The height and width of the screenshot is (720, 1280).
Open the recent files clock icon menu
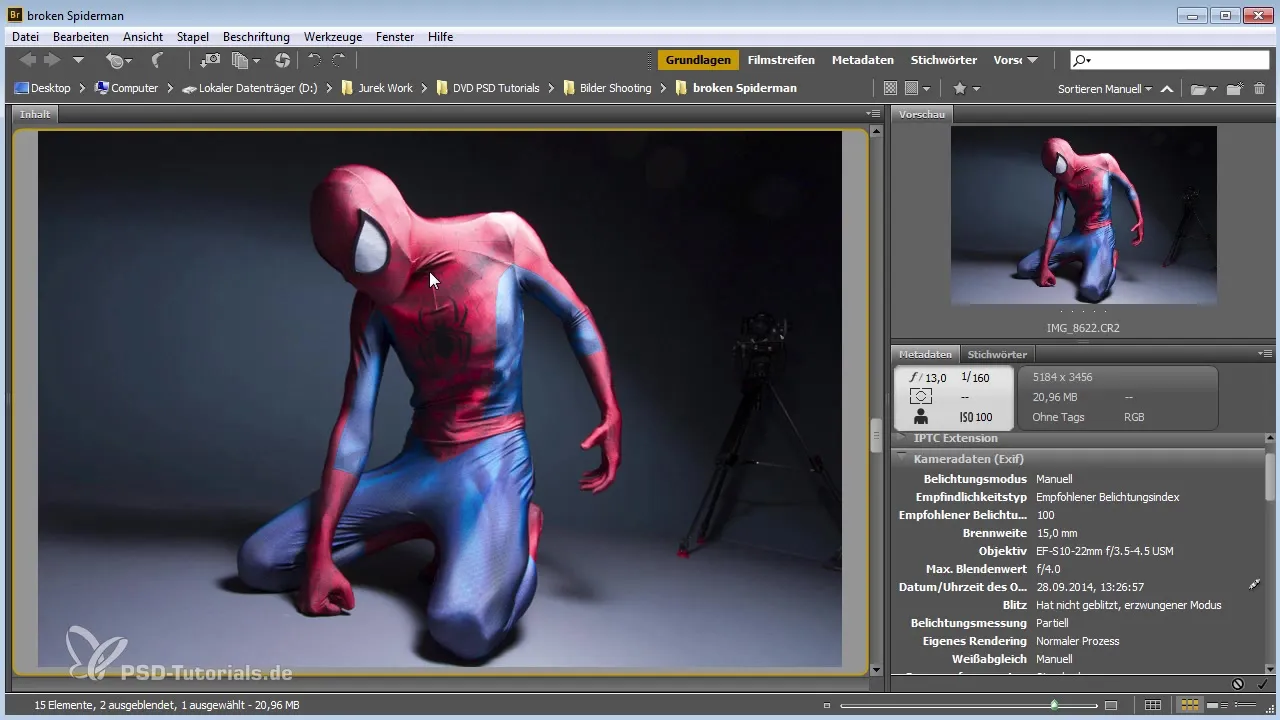(119, 61)
